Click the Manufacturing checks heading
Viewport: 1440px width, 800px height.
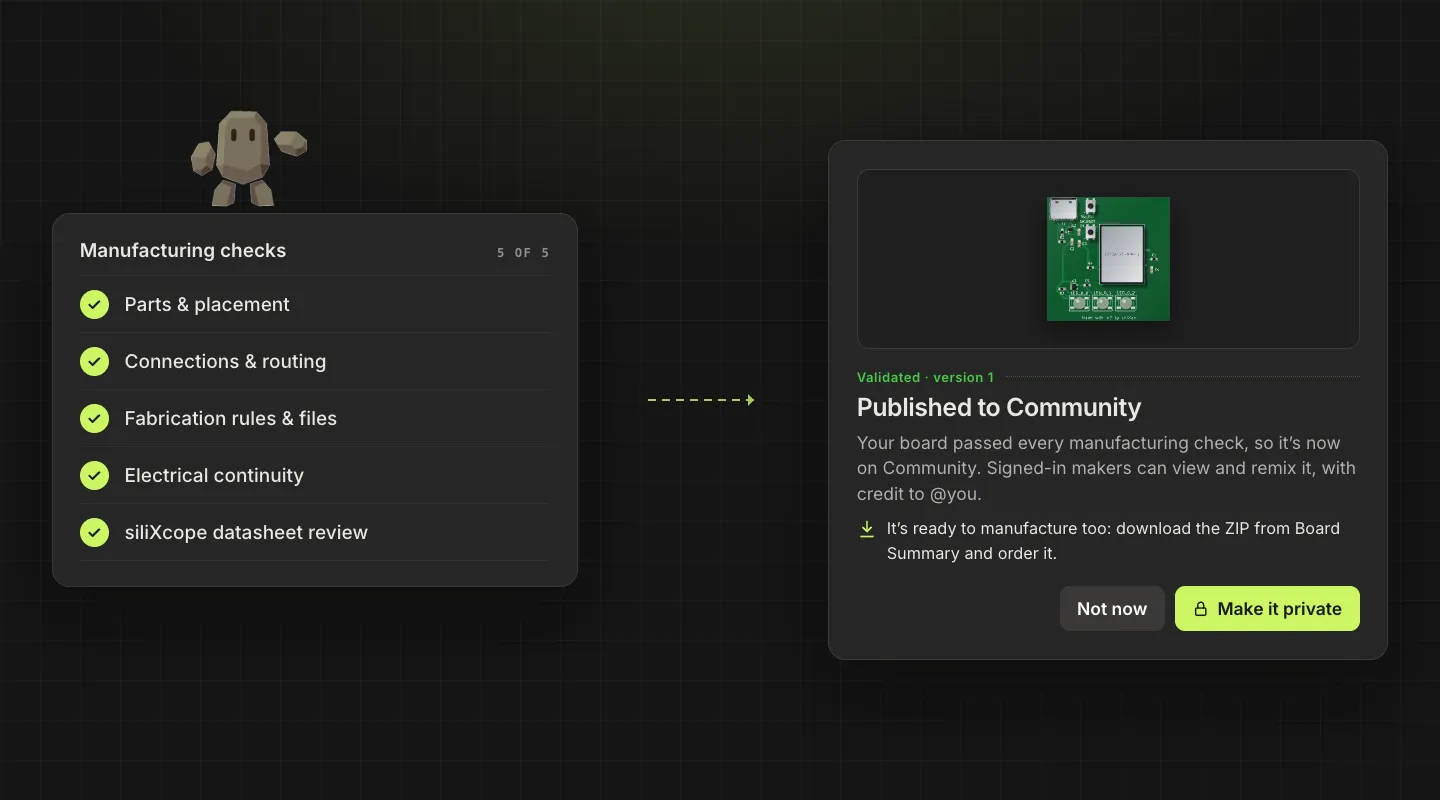(x=183, y=250)
